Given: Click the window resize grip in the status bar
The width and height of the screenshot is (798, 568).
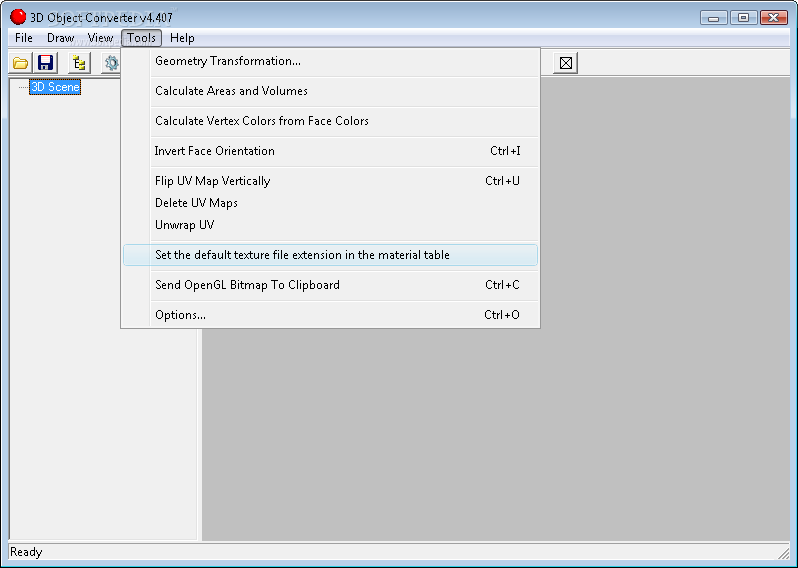Looking at the screenshot, I should [783, 552].
